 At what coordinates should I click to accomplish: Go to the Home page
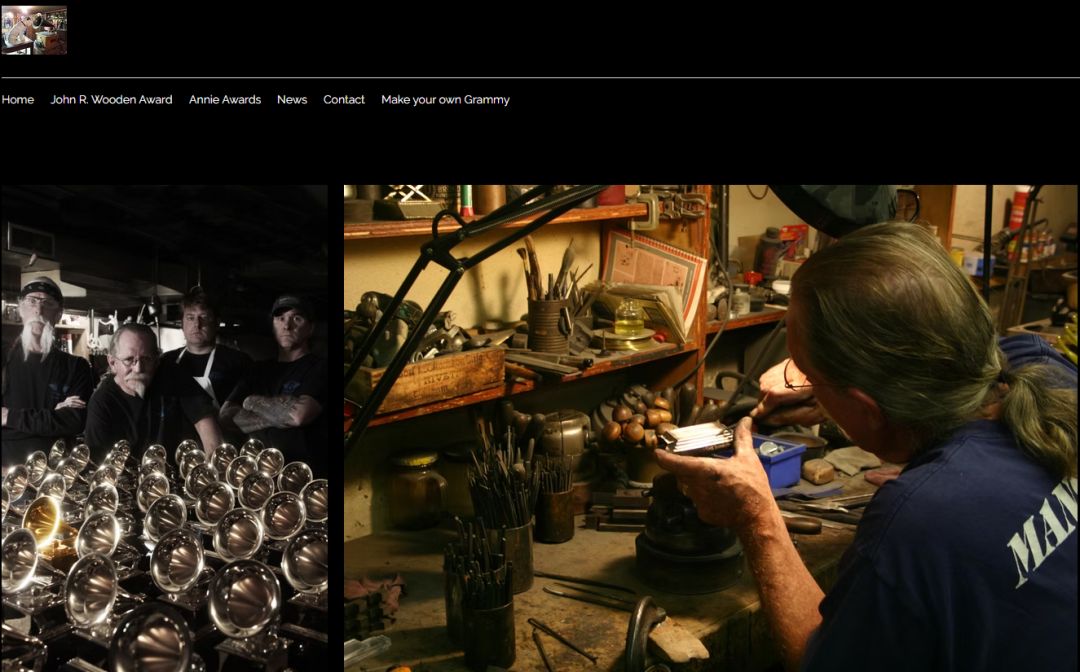click(18, 100)
